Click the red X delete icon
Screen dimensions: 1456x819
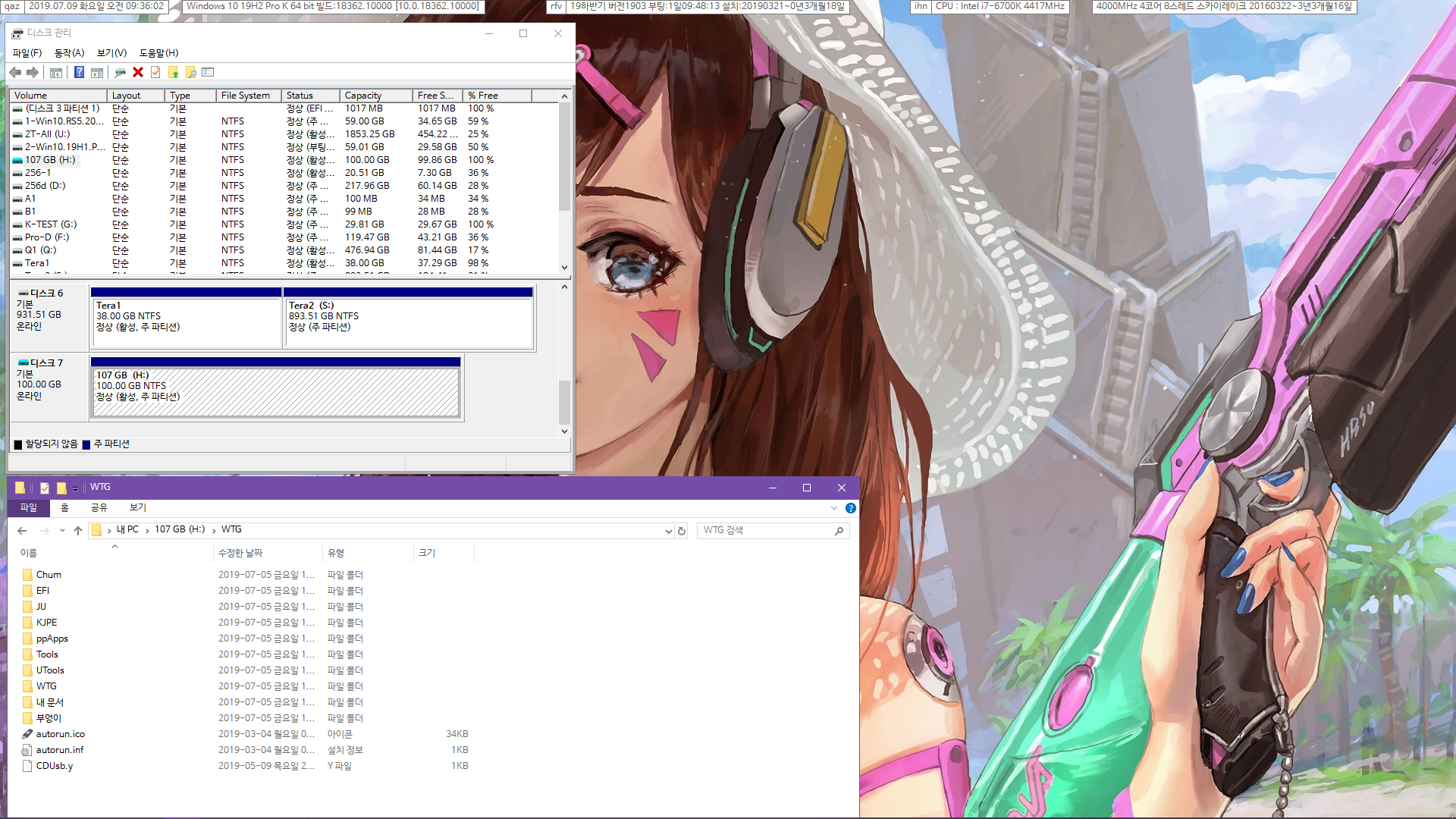(x=138, y=72)
